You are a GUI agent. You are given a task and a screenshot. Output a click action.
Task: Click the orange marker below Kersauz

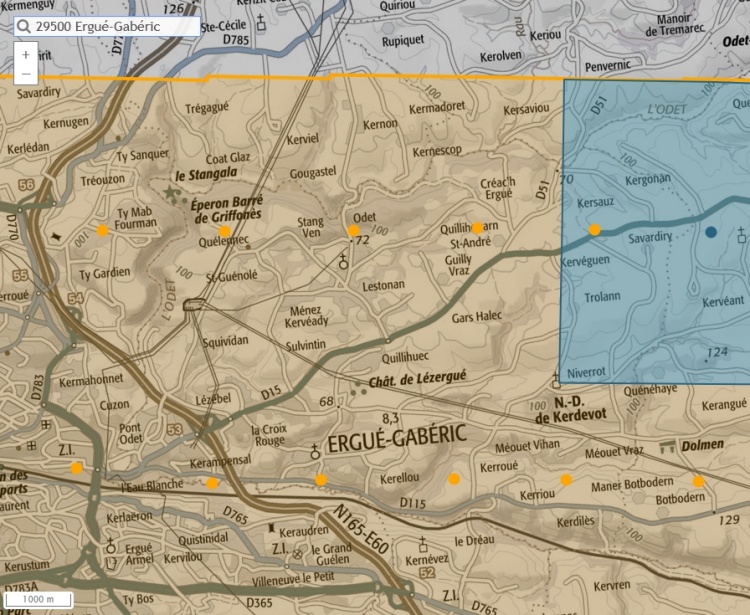pos(595,230)
